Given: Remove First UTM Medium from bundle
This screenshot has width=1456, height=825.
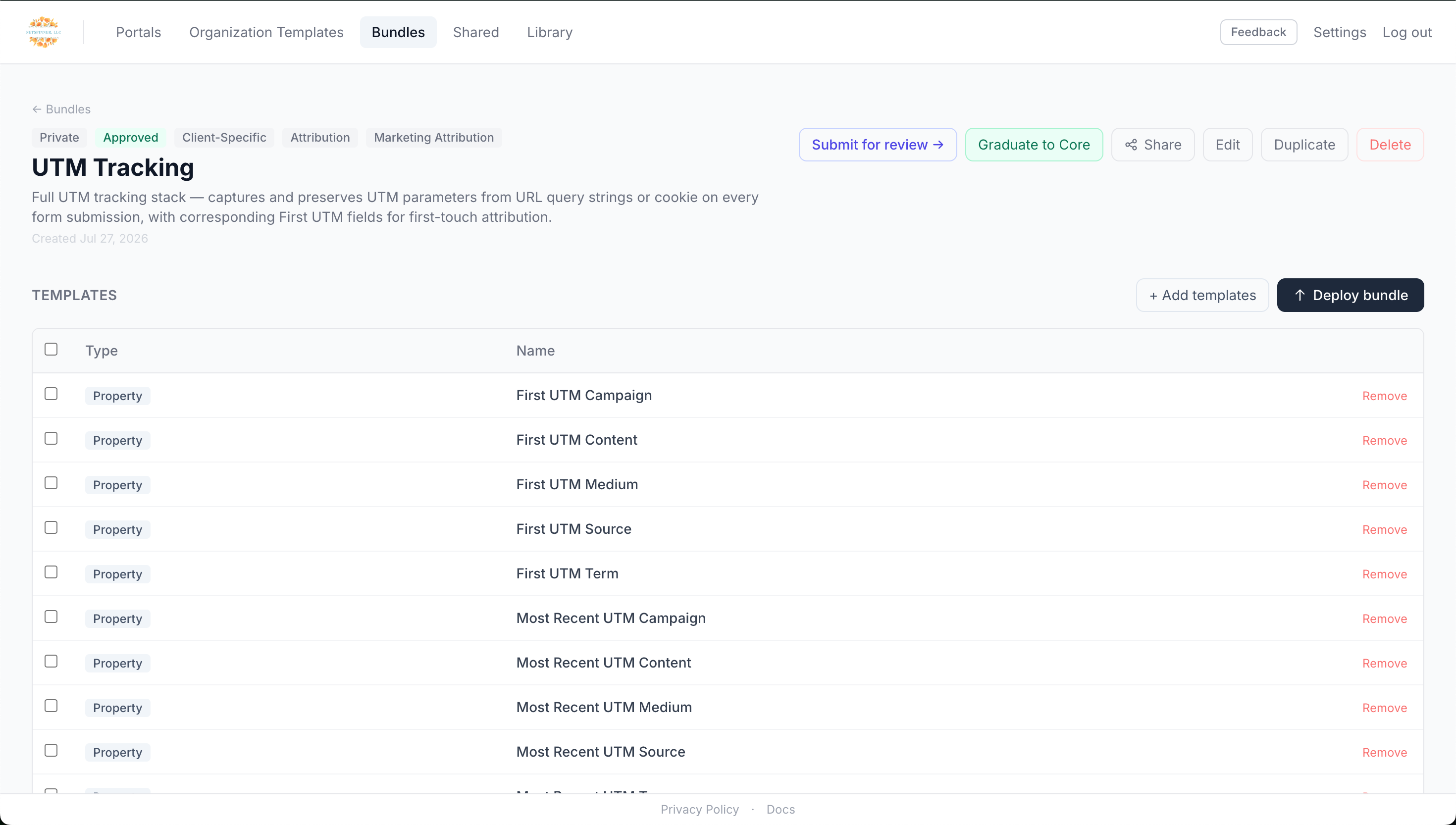Looking at the screenshot, I should pos(1384,485).
